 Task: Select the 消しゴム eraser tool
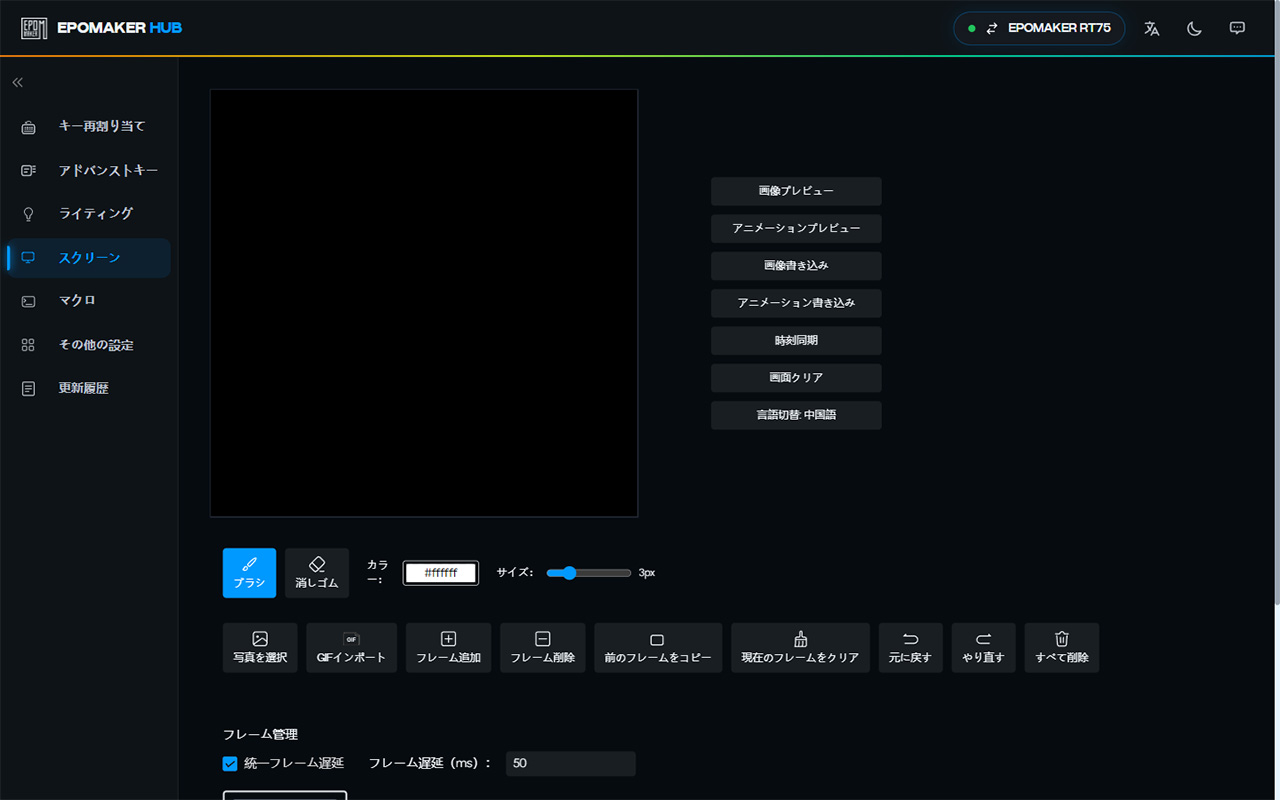pos(317,573)
